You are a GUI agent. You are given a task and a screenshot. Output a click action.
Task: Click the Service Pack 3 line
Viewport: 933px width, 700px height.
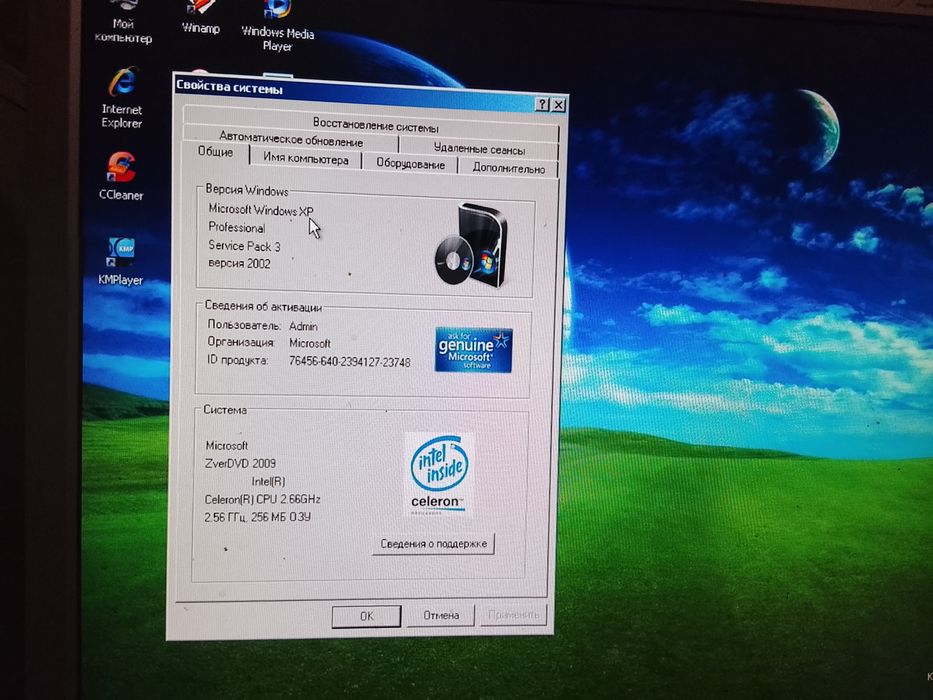244,246
